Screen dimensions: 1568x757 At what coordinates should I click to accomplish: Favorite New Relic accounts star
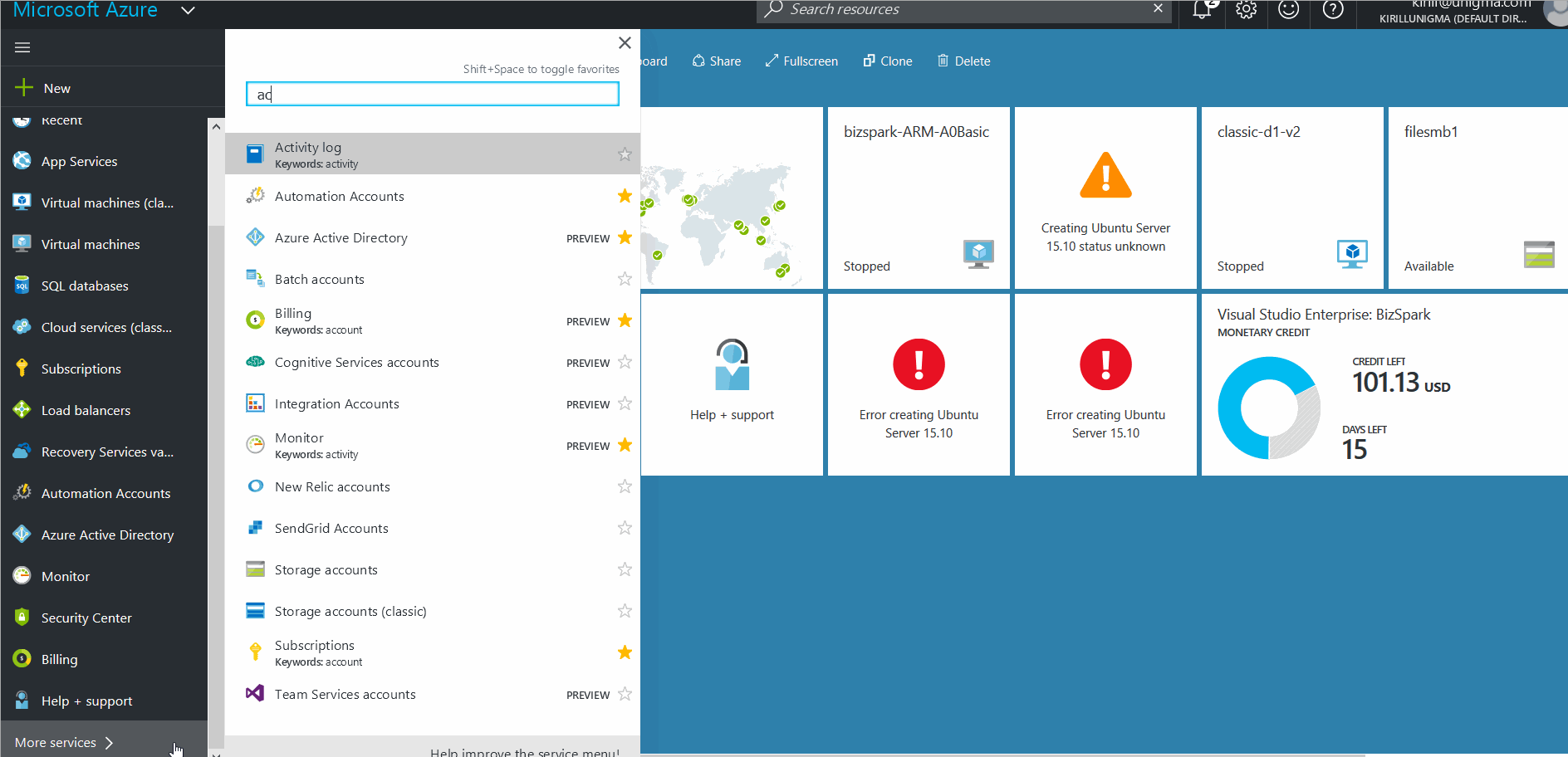[x=625, y=486]
